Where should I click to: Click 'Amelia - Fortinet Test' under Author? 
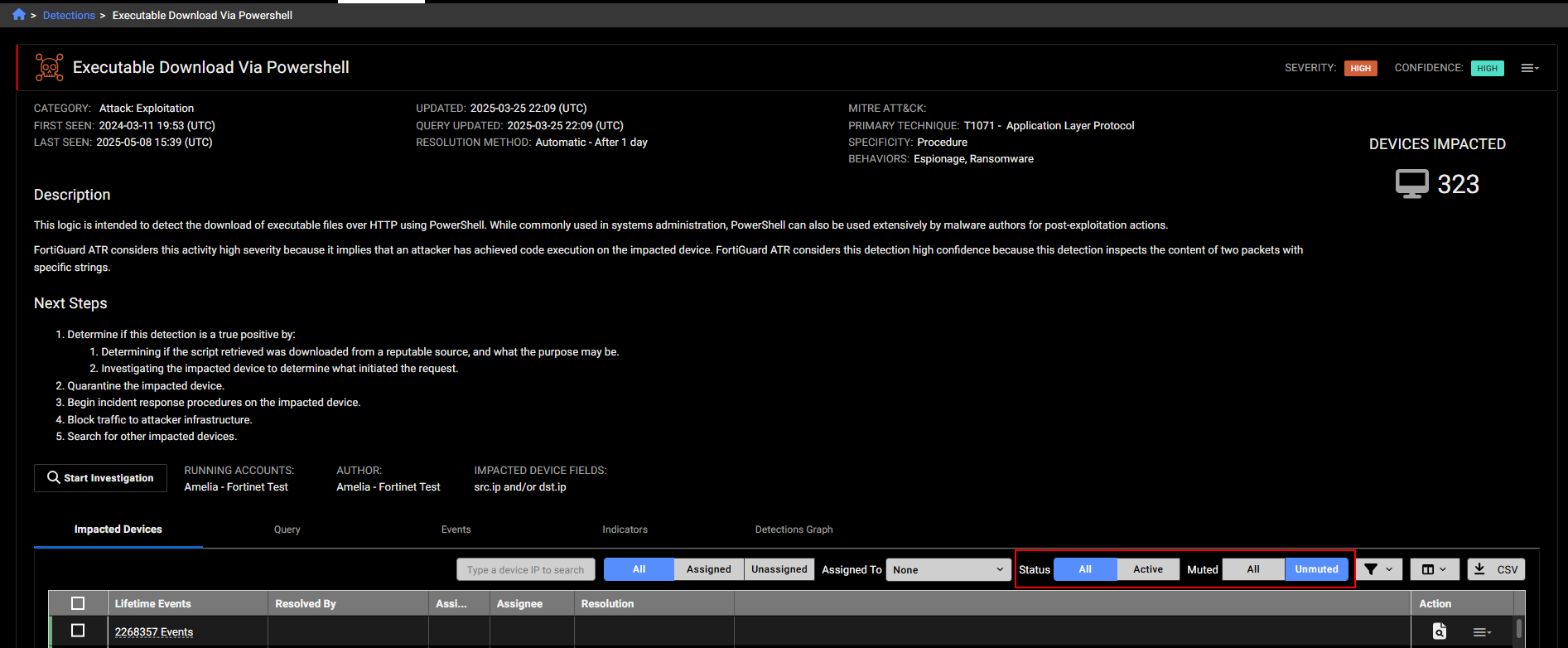click(x=388, y=486)
